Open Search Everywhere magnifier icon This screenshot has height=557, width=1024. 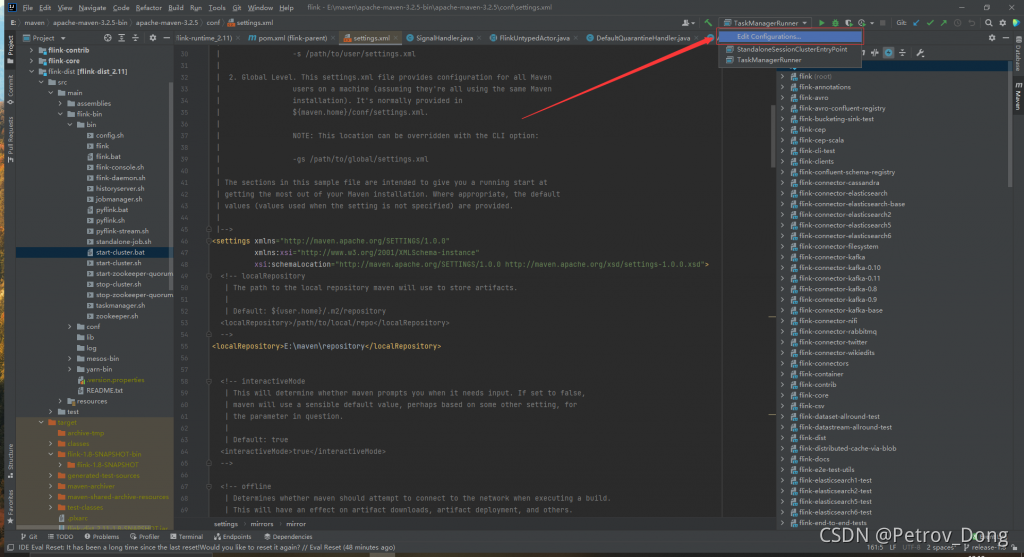989,23
